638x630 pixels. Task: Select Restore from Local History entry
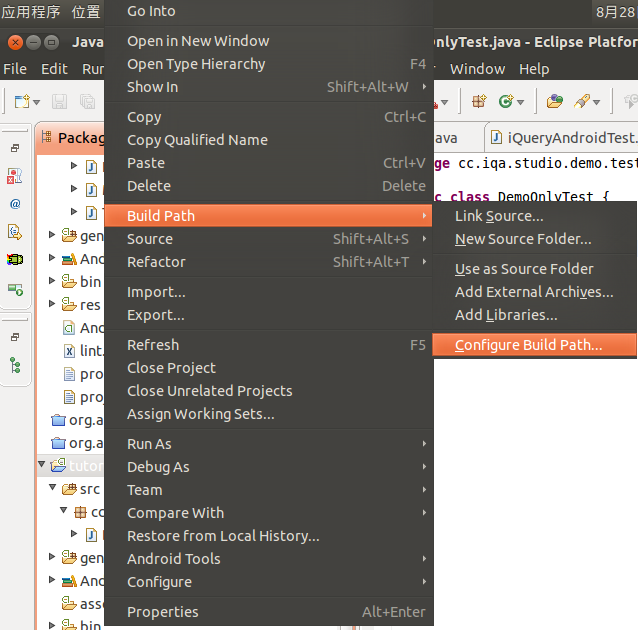[x=269, y=536]
